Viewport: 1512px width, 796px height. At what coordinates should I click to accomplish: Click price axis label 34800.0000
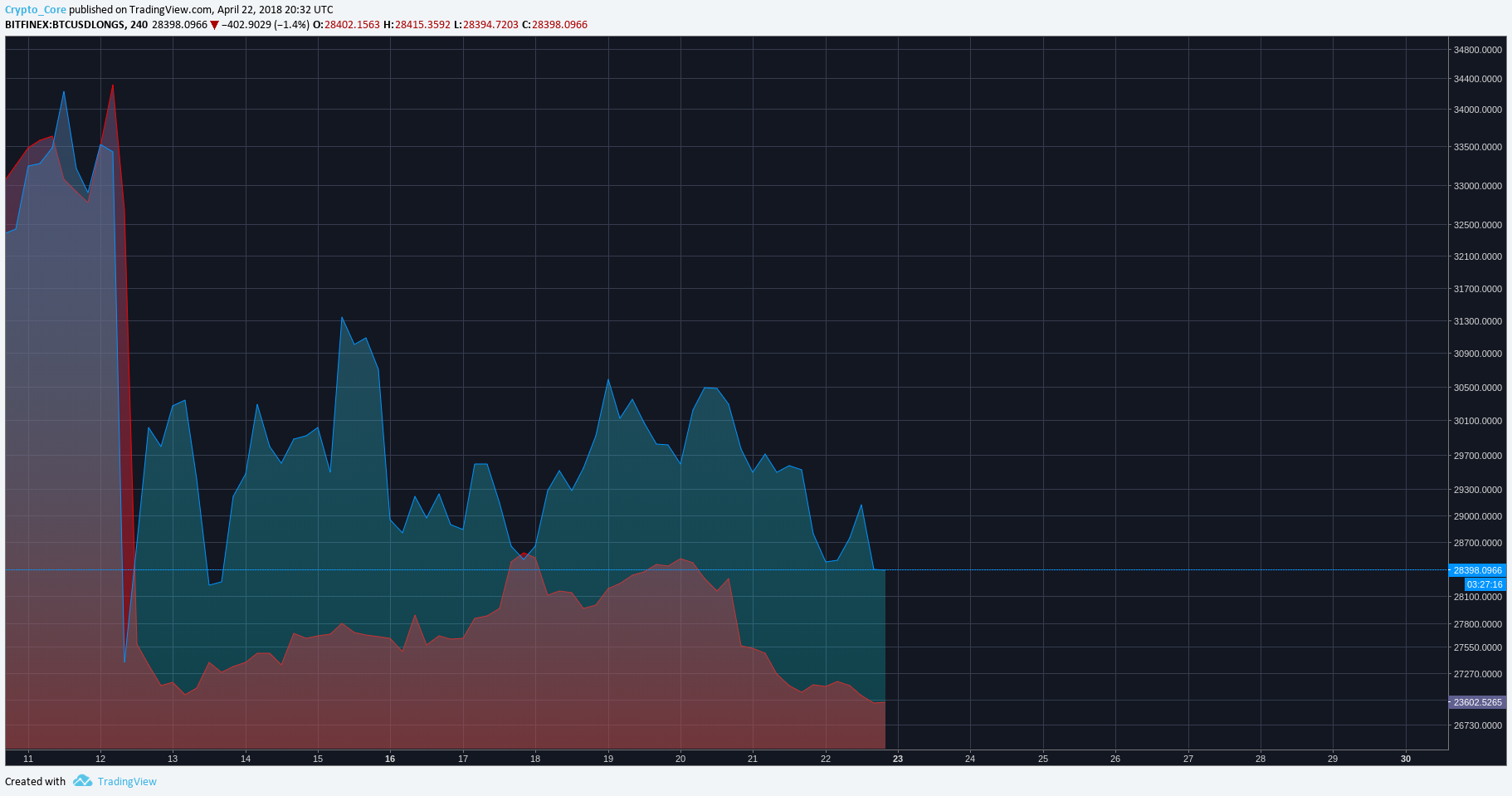(x=1478, y=50)
